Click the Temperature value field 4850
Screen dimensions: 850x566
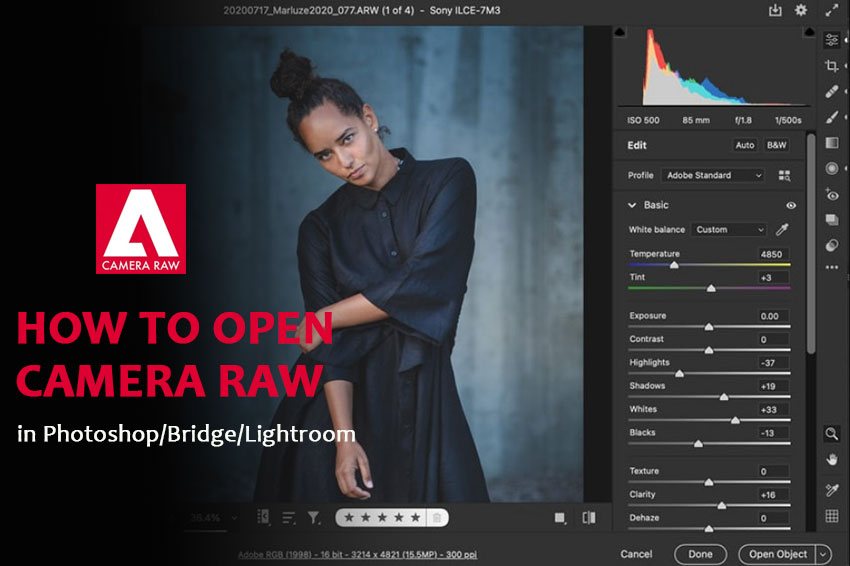coord(772,254)
